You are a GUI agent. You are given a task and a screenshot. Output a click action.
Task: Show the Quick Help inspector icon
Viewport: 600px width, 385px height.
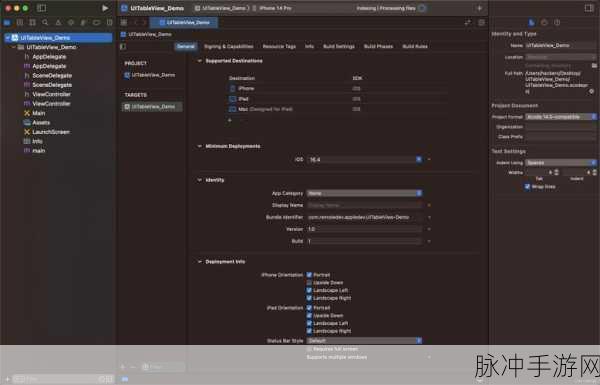point(557,23)
